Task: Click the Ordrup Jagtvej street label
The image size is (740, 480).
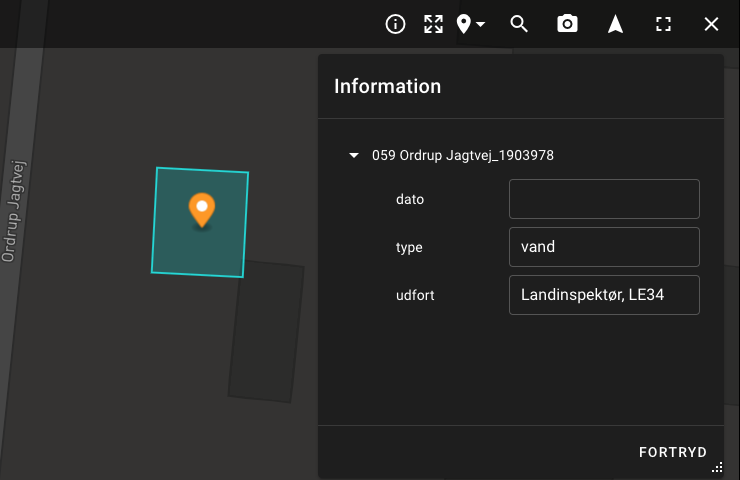Action: (x=14, y=211)
